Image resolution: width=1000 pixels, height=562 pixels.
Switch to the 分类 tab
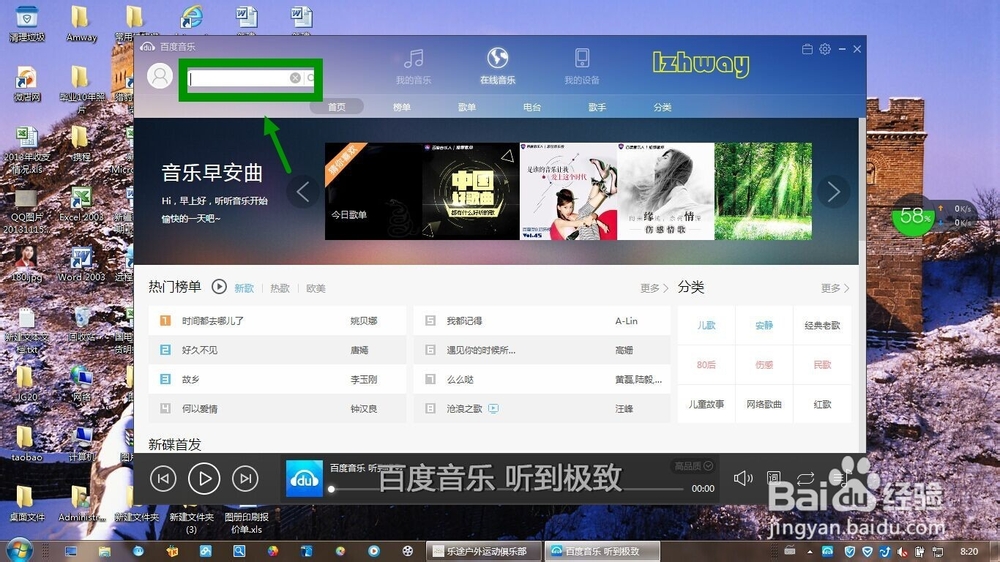click(x=662, y=107)
